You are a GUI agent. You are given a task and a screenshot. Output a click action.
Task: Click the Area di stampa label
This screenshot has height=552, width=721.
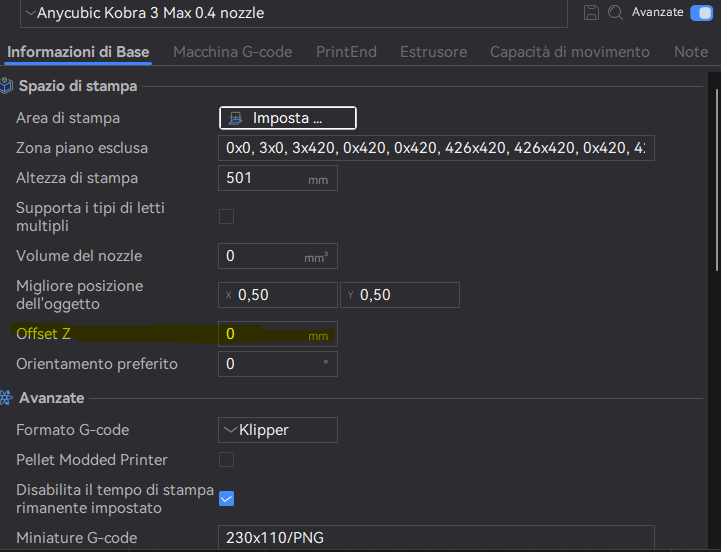(x=68, y=118)
